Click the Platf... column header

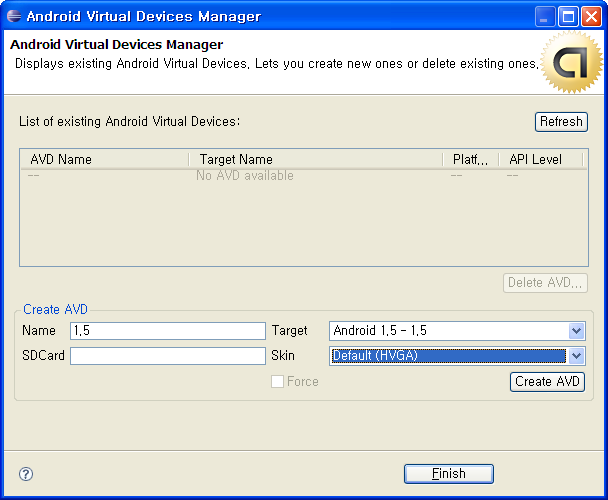point(470,159)
